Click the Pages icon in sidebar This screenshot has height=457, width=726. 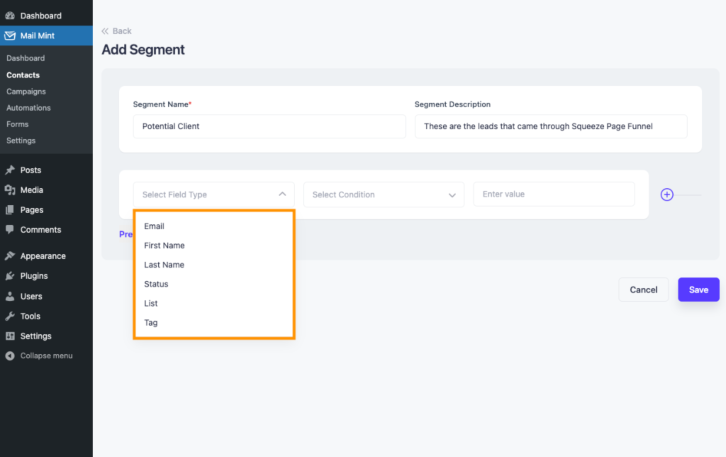coord(10,210)
